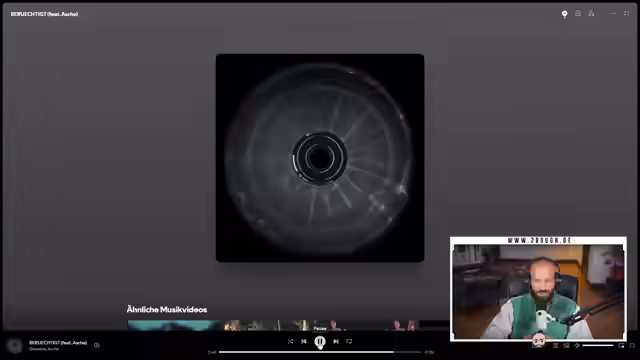This screenshot has height=360, width=640.
Task: Click the highlighted white icon at top right
Action: pyautogui.click(x=564, y=14)
